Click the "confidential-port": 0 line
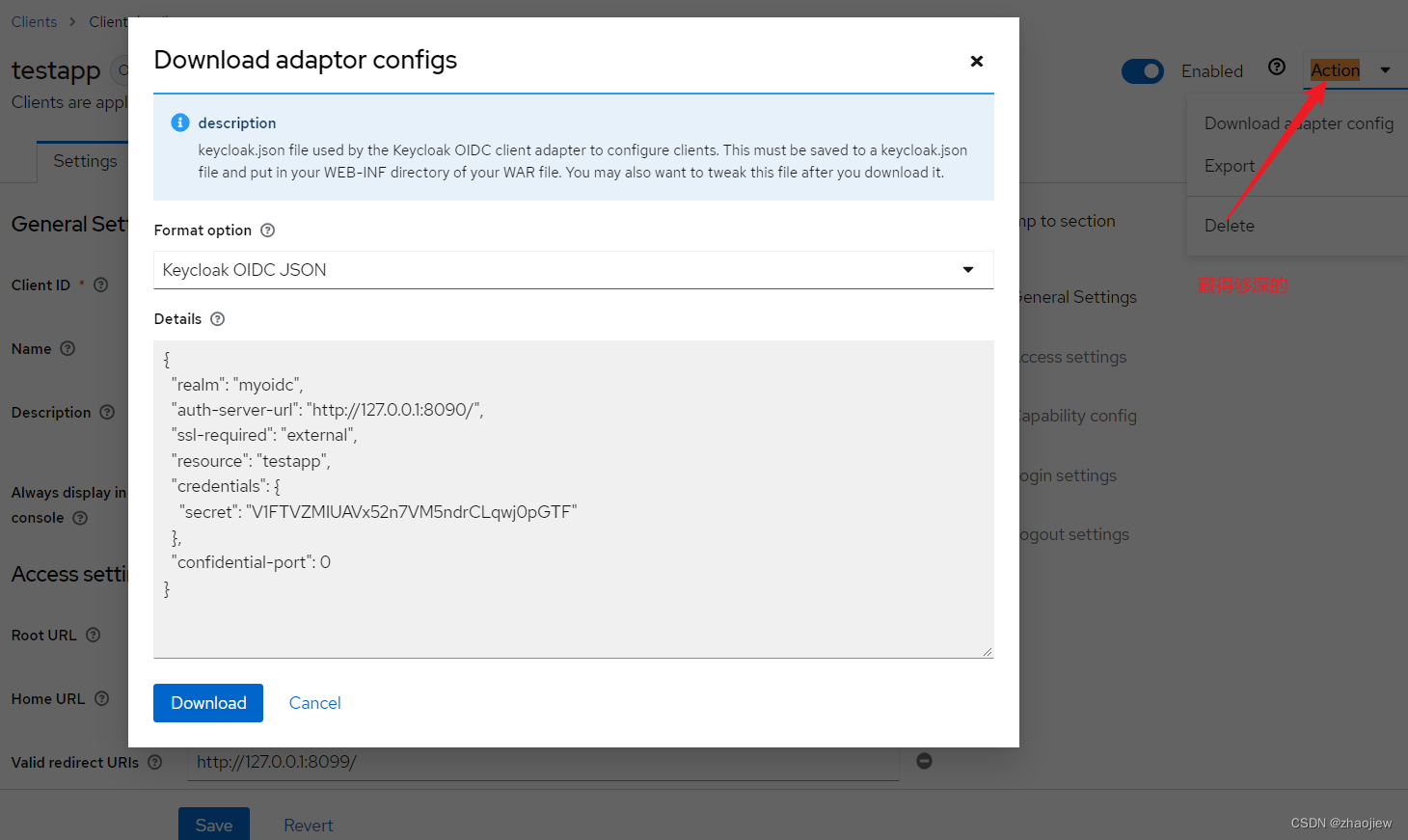 click(251, 562)
